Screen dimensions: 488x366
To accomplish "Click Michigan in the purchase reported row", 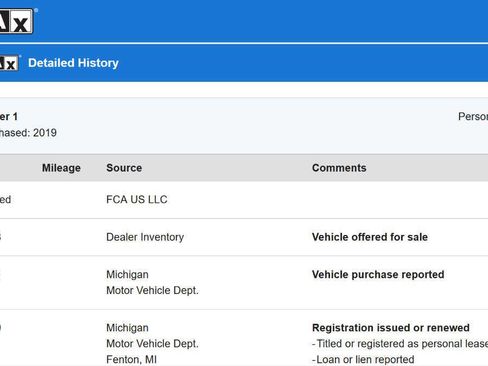I will coord(127,274).
